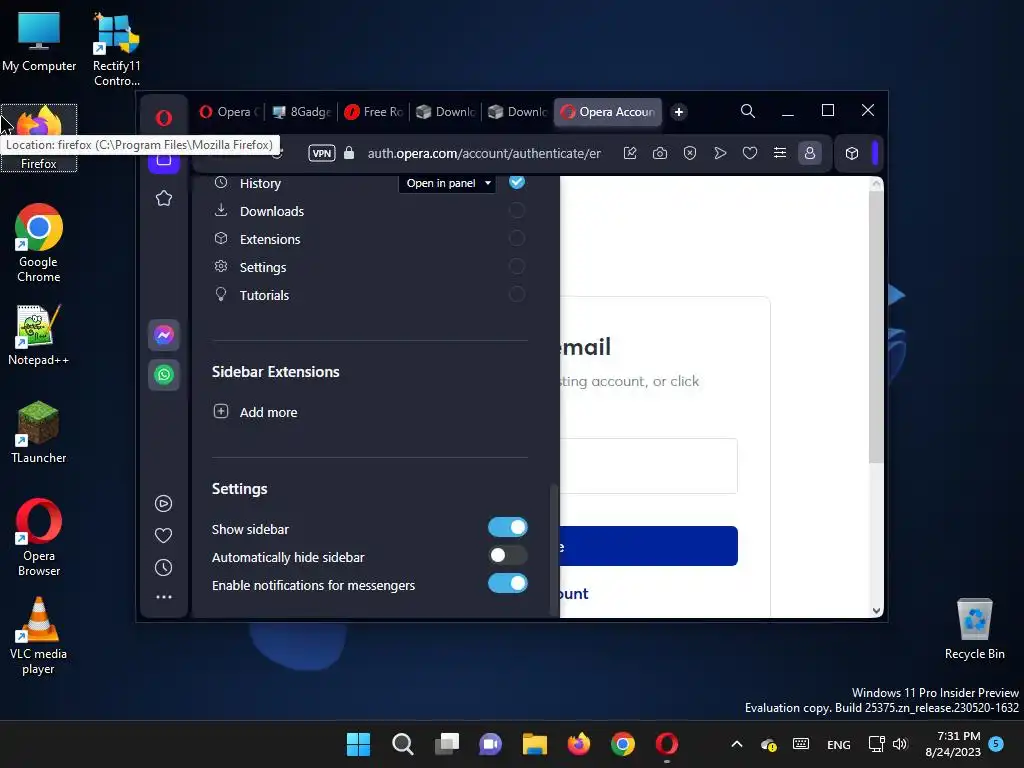Click the tab search magnifier icon
Image resolution: width=1024 pixels, height=768 pixels.
click(748, 111)
